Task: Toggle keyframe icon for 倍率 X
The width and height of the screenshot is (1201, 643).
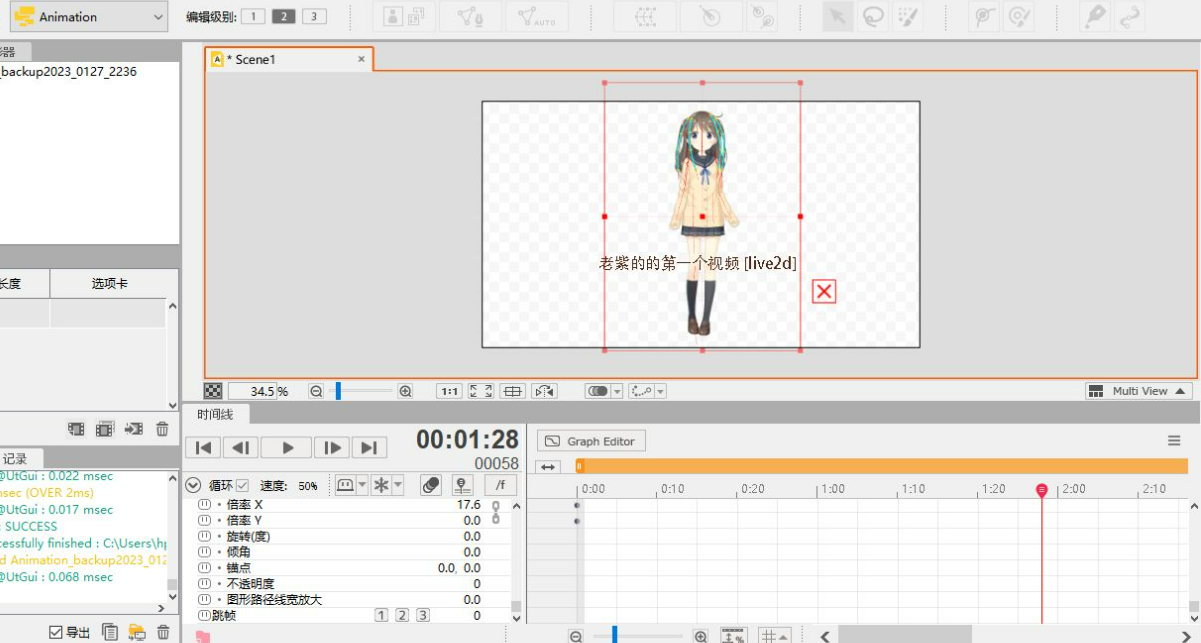Action: click(x=205, y=505)
